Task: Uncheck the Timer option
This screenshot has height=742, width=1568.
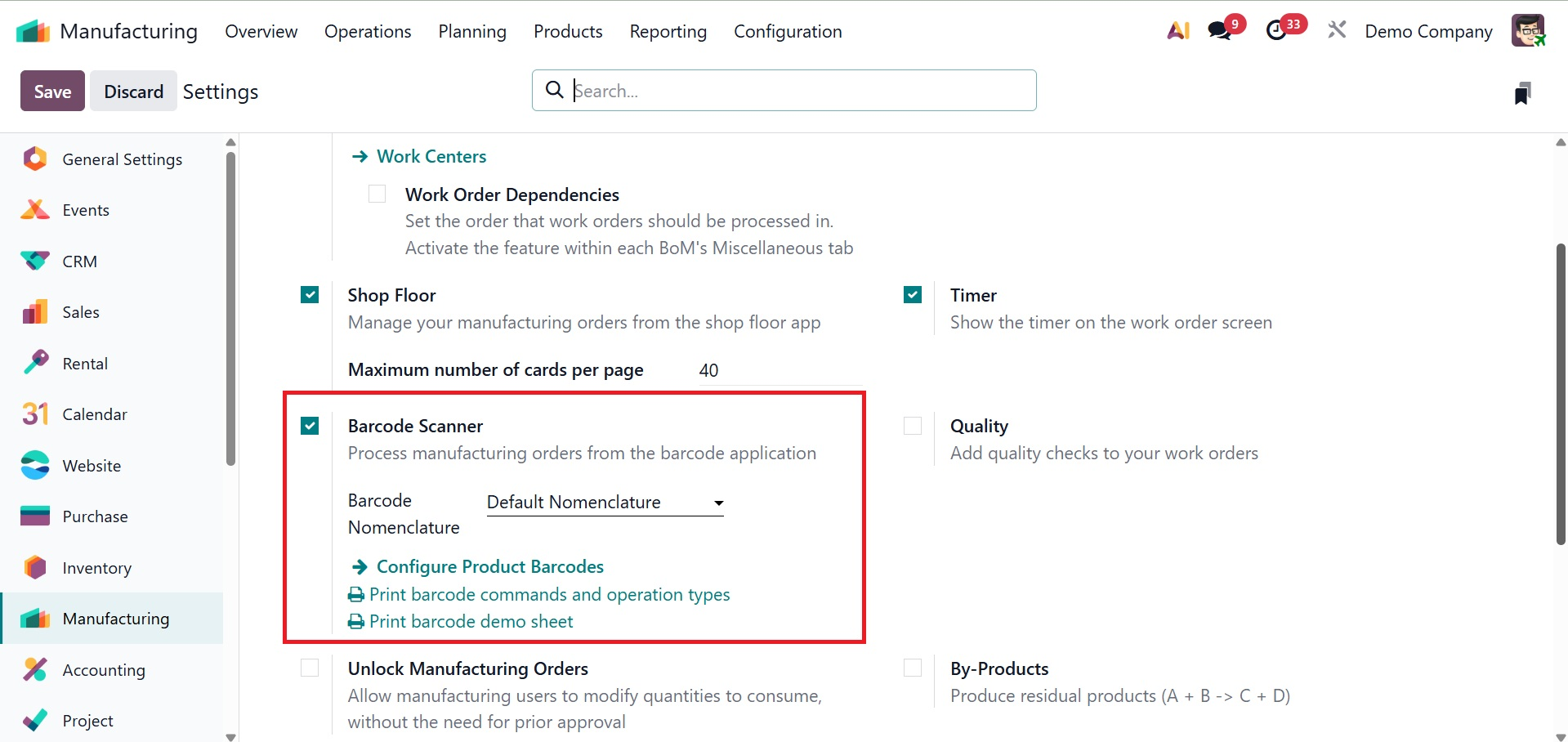Action: click(x=913, y=295)
